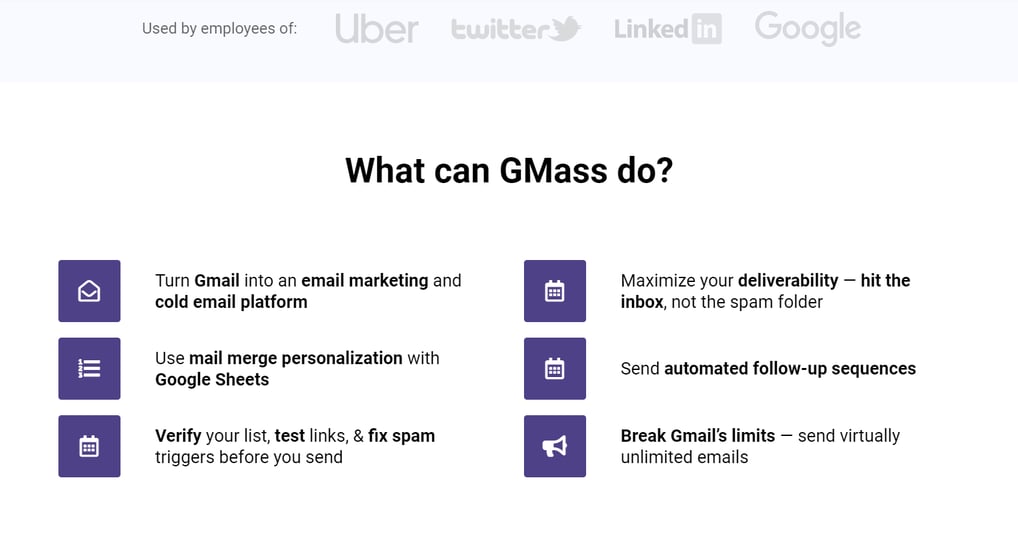Click the 'Verify your list, test links' text
1018x542 pixels.
tap(251, 436)
